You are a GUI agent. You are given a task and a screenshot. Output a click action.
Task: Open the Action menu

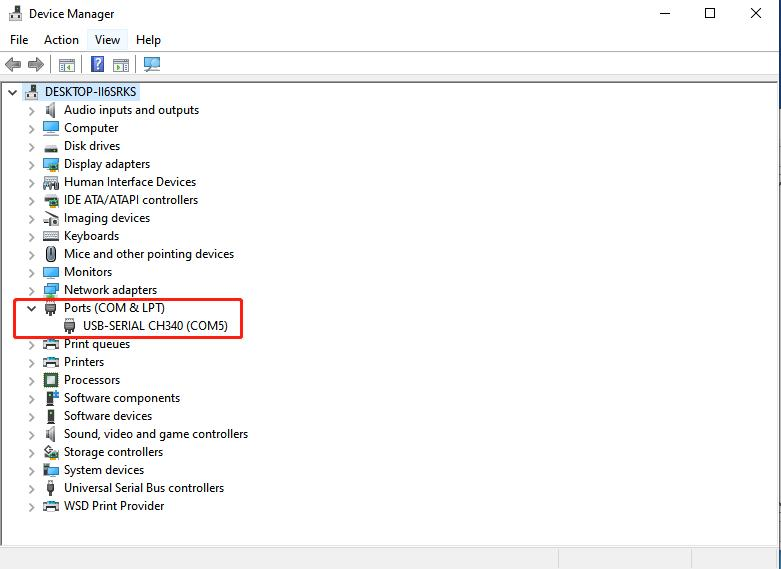tap(61, 40)
